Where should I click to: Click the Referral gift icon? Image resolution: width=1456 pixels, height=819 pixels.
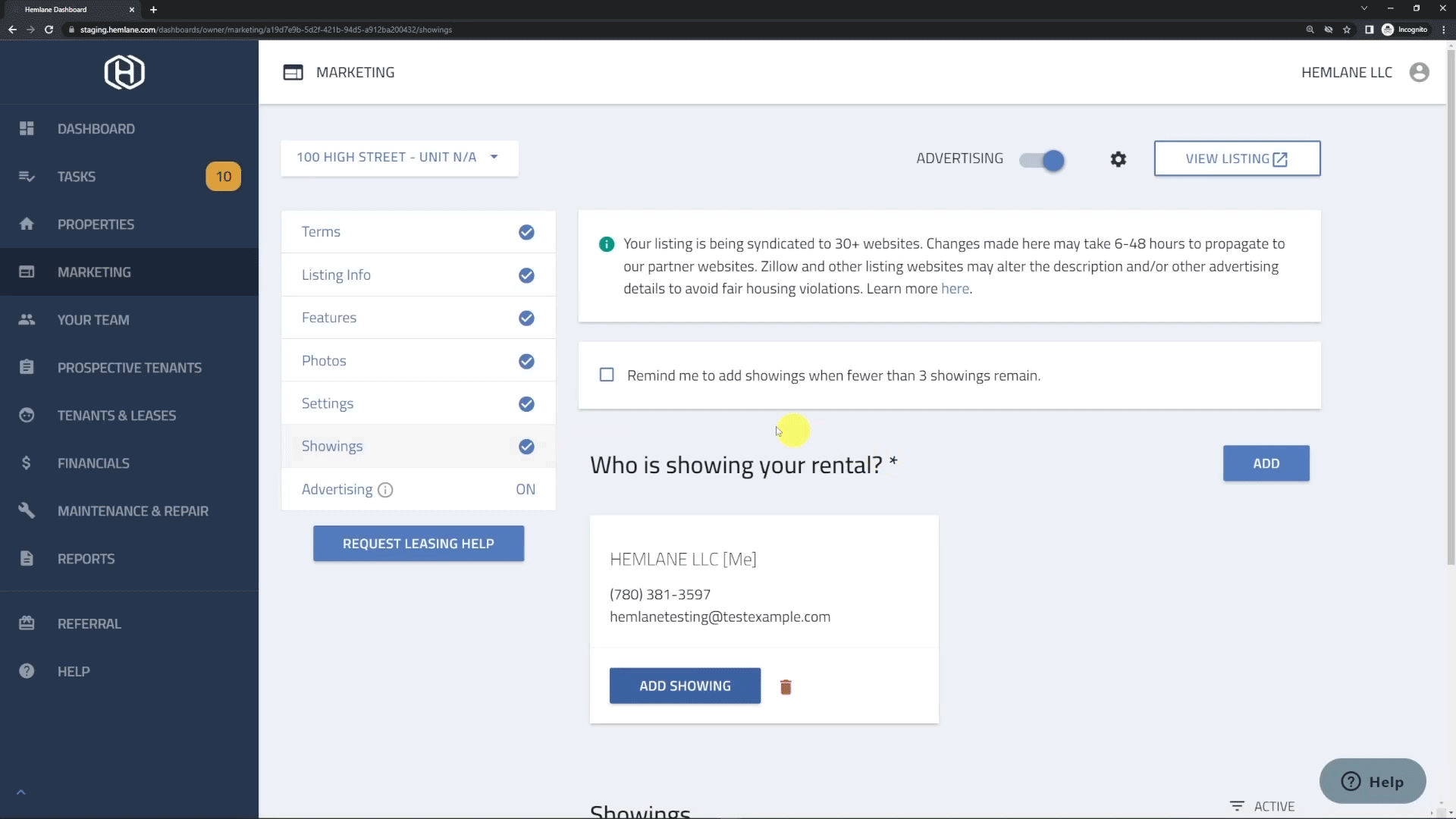pyautogui.click(x=27, y=623)
